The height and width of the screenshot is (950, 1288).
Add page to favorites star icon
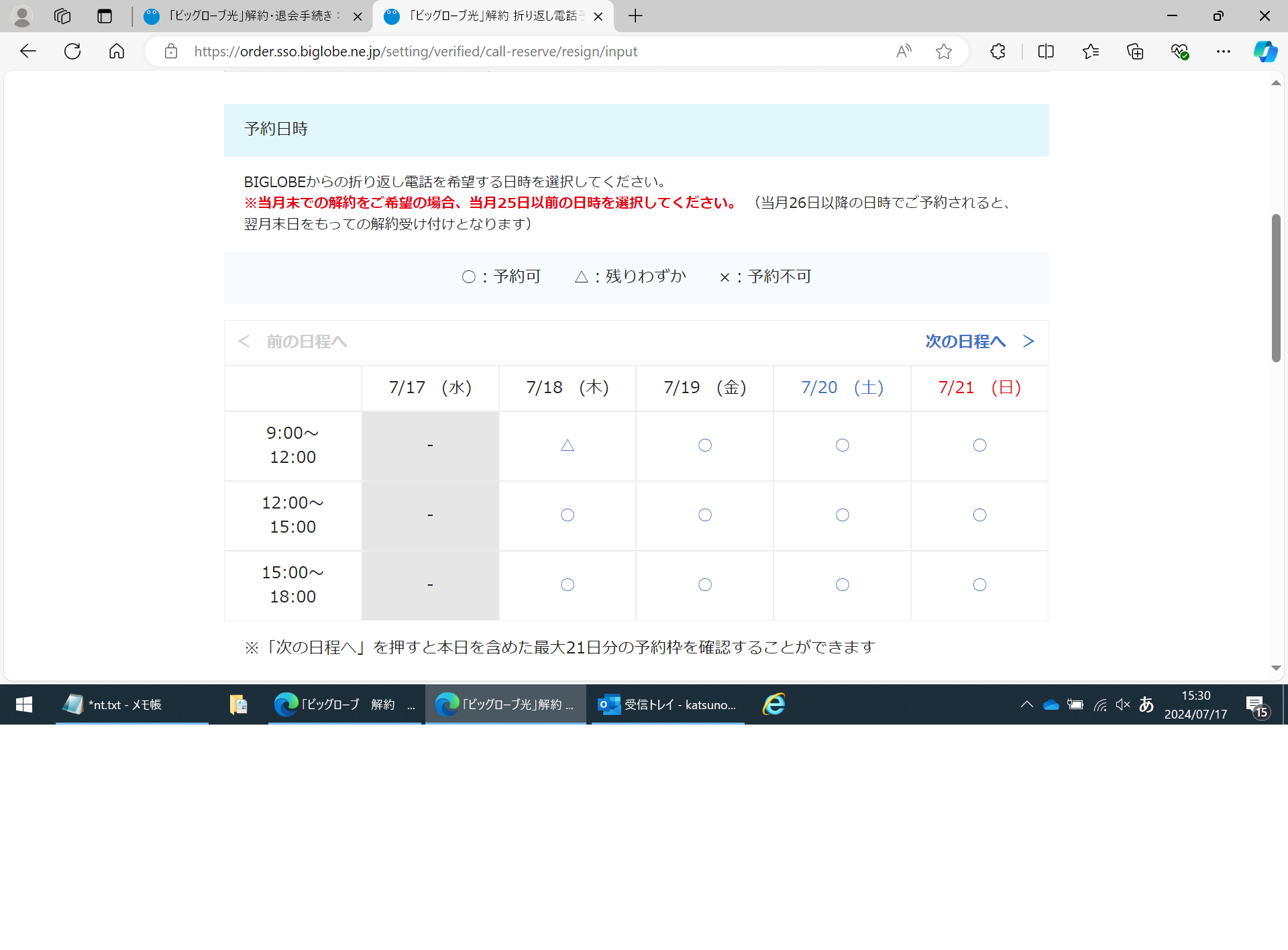943,52
